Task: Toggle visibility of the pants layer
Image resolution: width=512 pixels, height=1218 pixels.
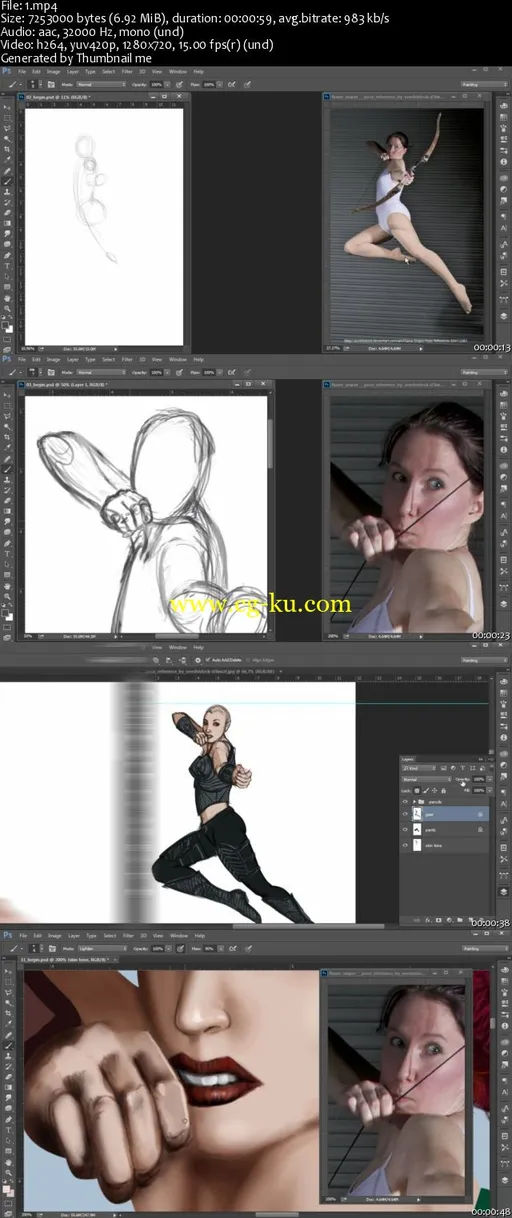Action: point(405,829)
